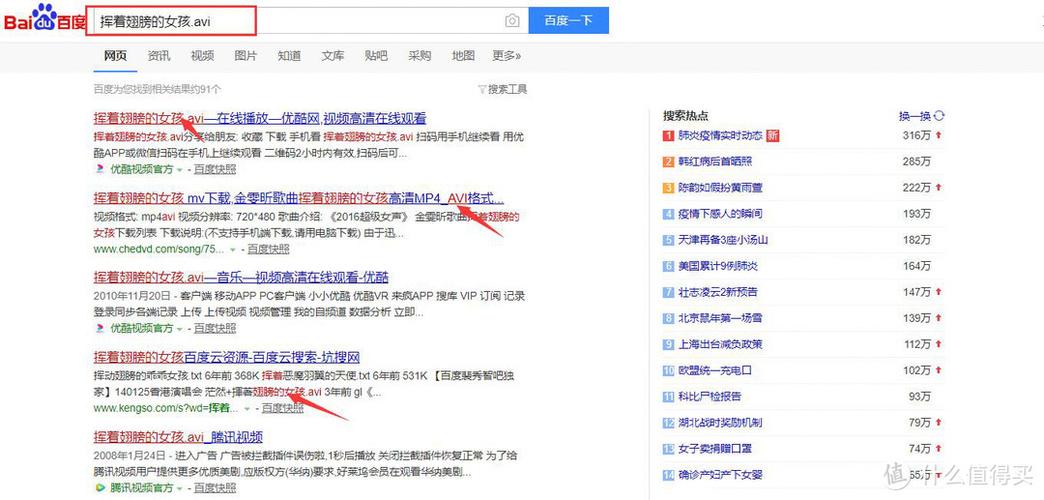Open camera image search icon
The height and width of the screenshot is (500, 1044).
pyautogui.click(x=511, y=21)
